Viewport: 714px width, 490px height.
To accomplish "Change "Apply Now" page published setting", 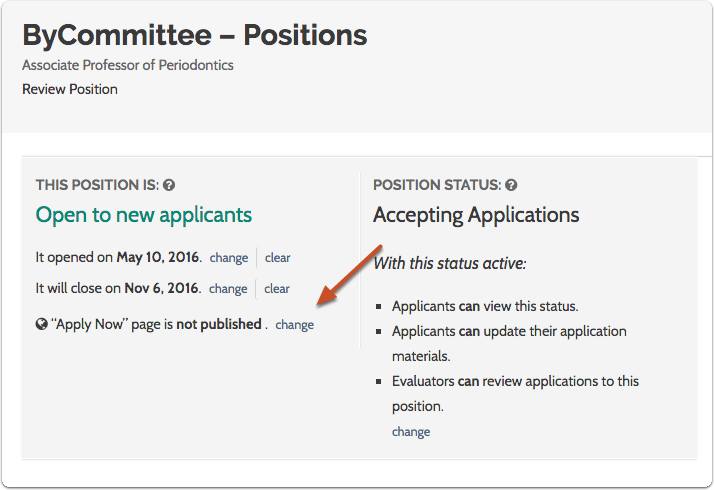I will tap(295, 325).
